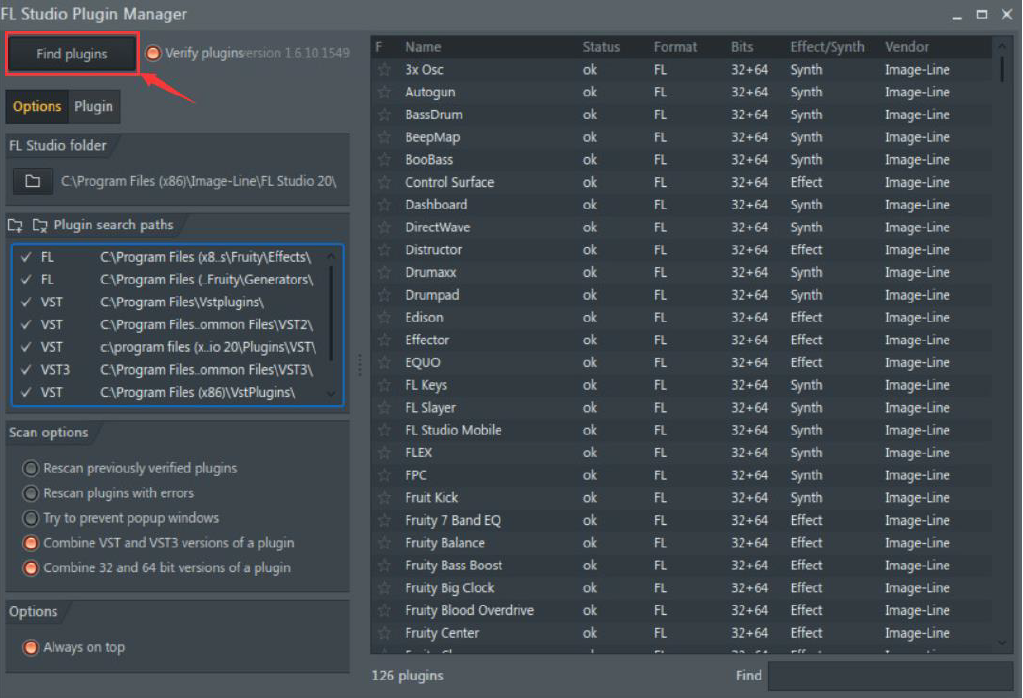
Task: Select the Fruity Bass Boost plugin name
Action: 453,565
